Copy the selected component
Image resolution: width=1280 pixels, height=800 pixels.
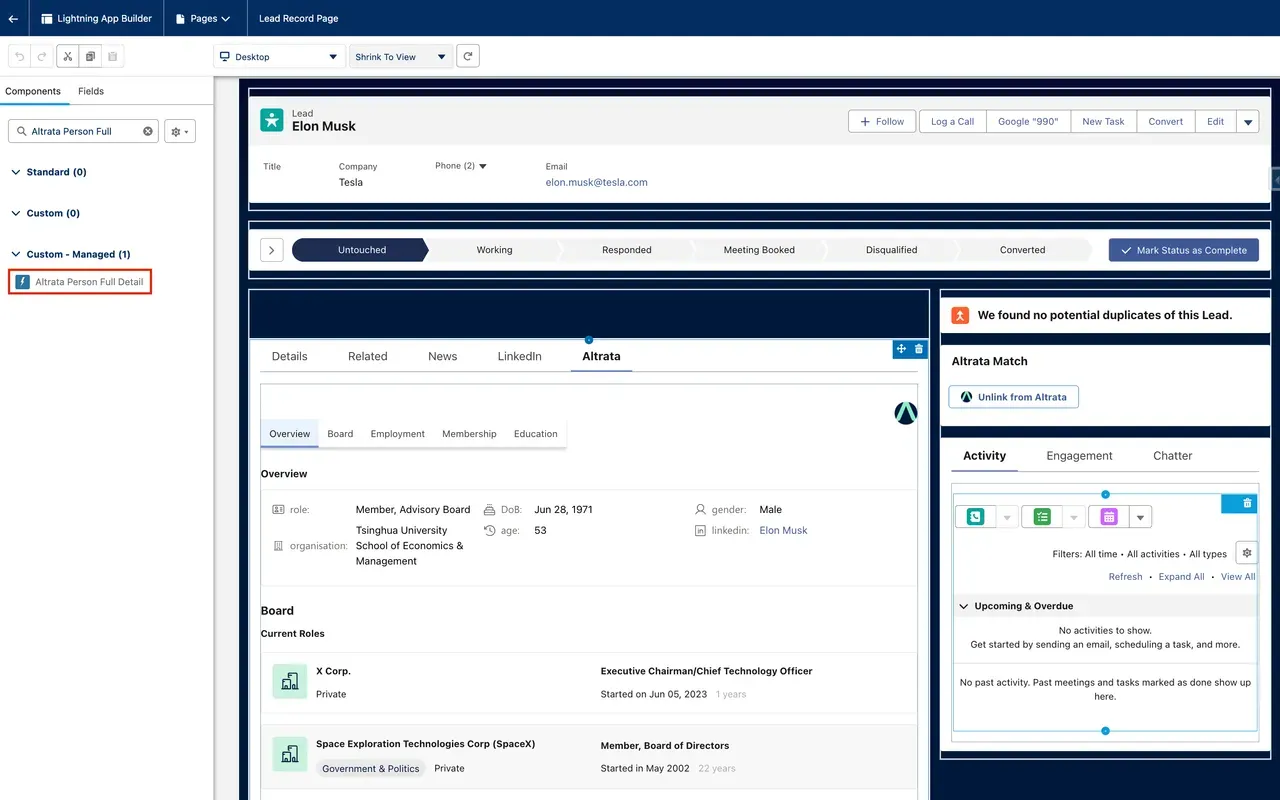pyautogui.click(x=90, y=57)
